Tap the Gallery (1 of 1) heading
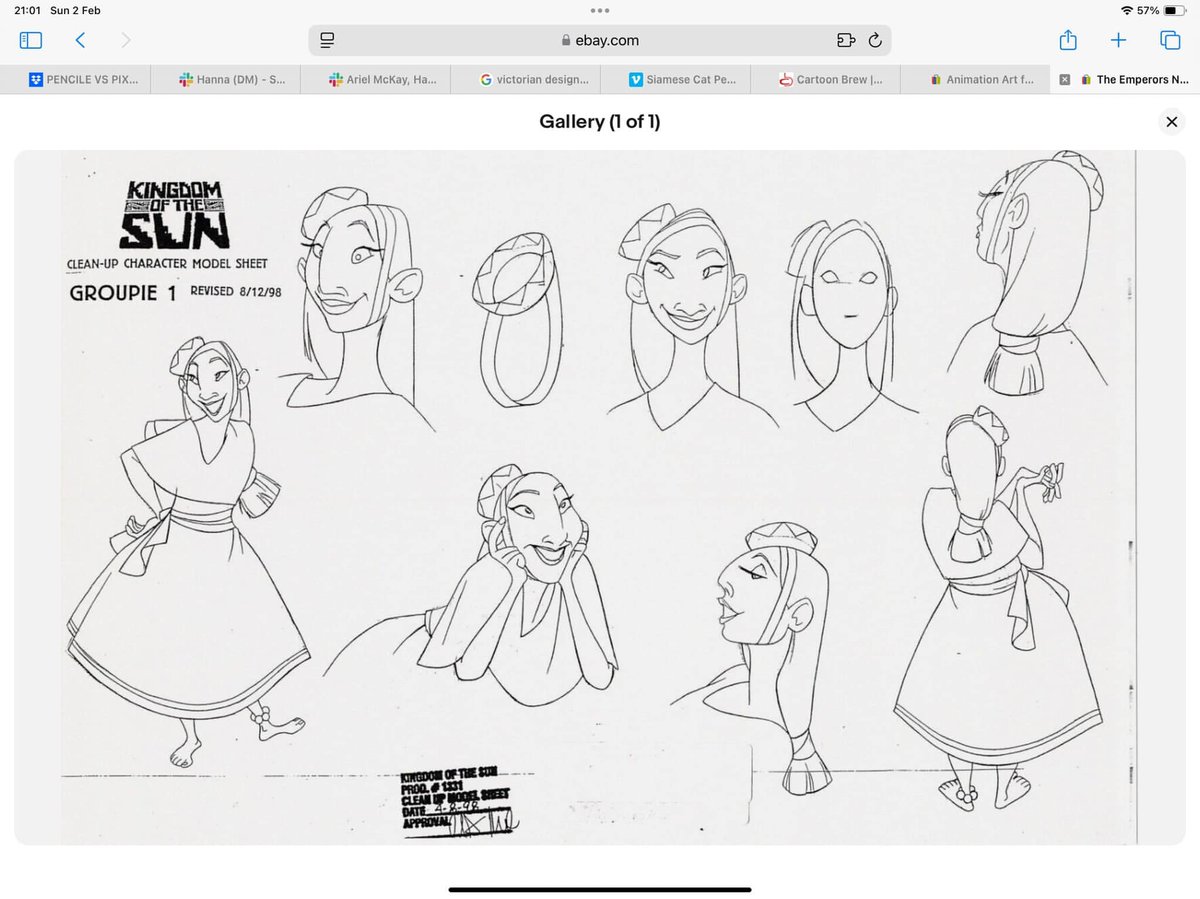 [x=599, y=122]
